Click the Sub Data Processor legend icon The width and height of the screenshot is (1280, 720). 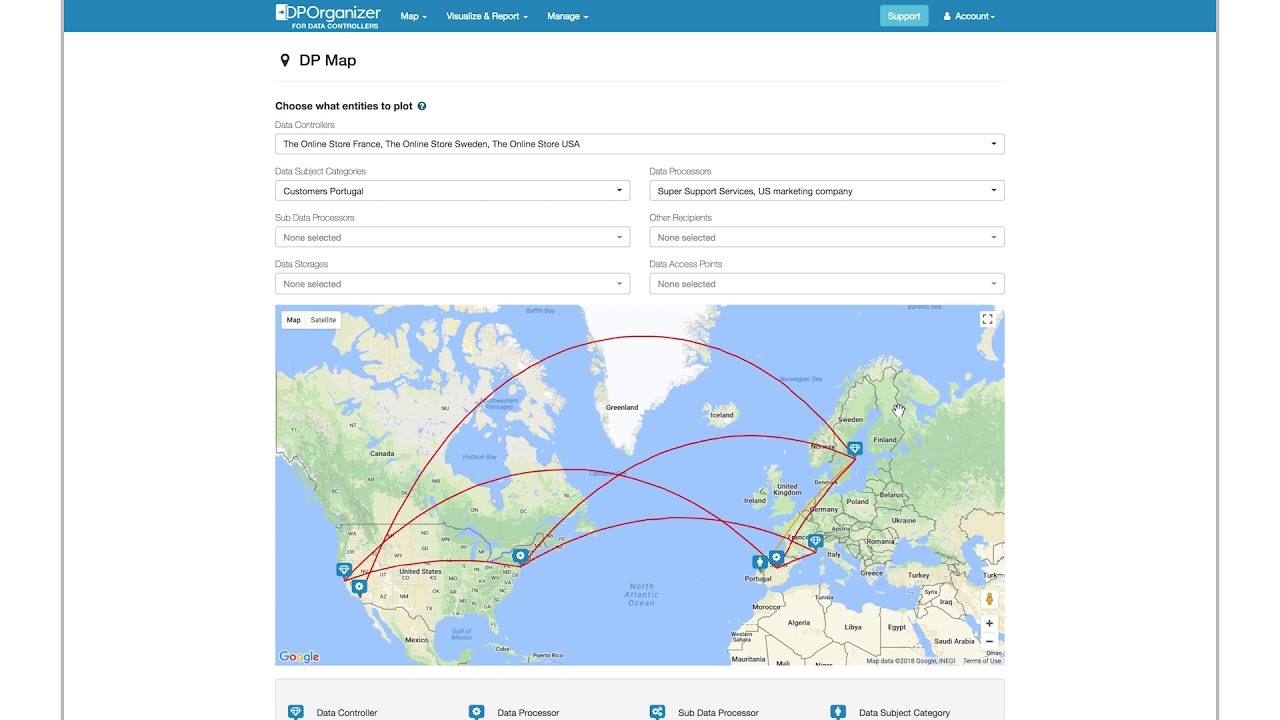pos(657,712)
